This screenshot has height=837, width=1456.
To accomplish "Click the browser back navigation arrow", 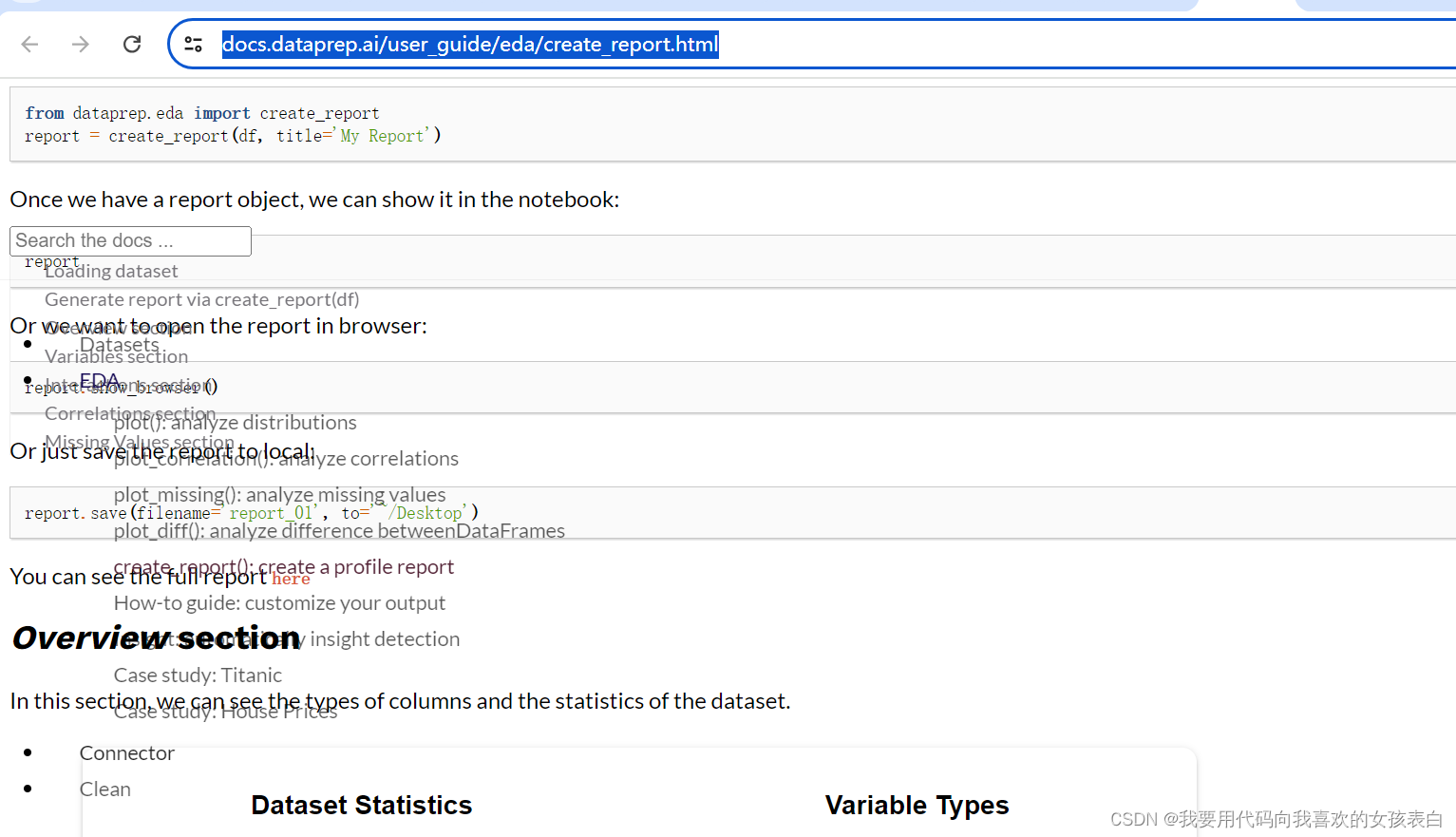I will (x=29, y=44).
